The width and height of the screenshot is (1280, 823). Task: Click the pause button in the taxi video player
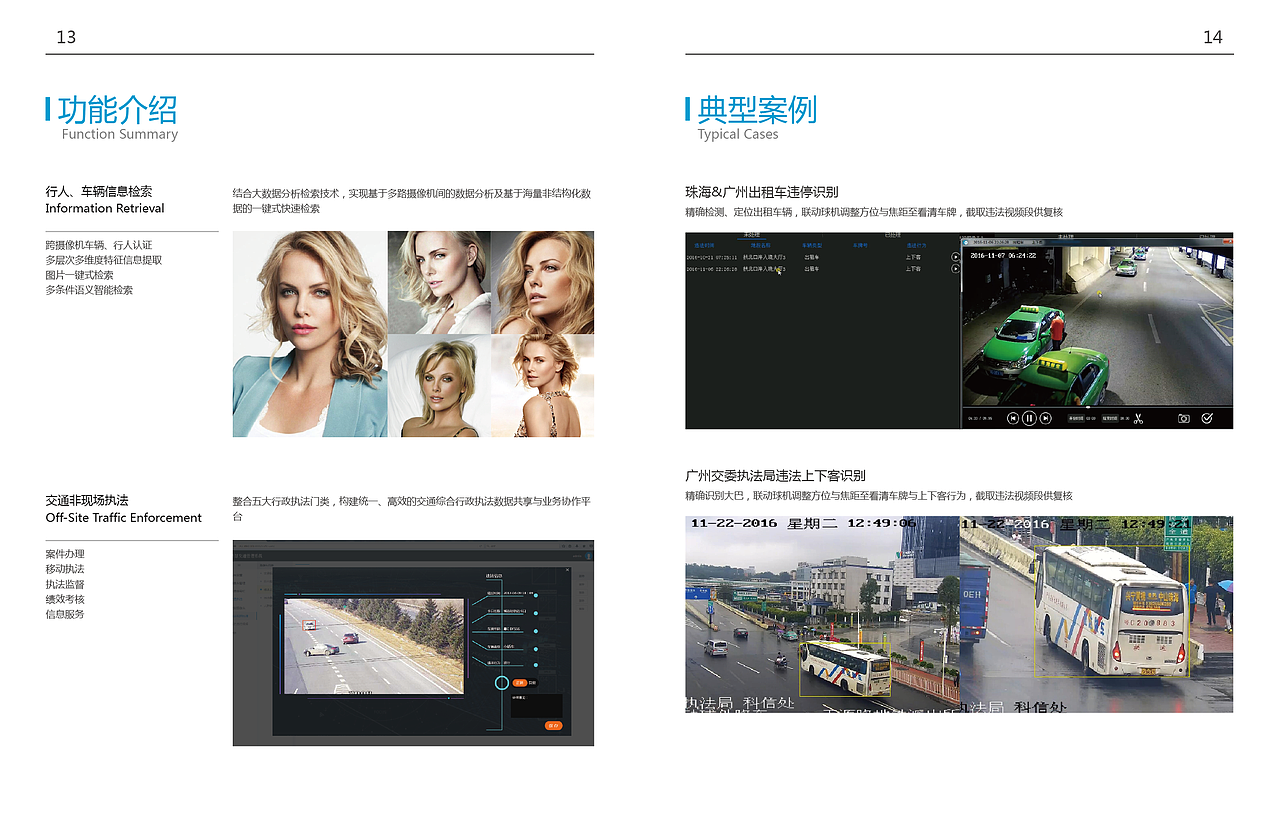point(1029,418)
